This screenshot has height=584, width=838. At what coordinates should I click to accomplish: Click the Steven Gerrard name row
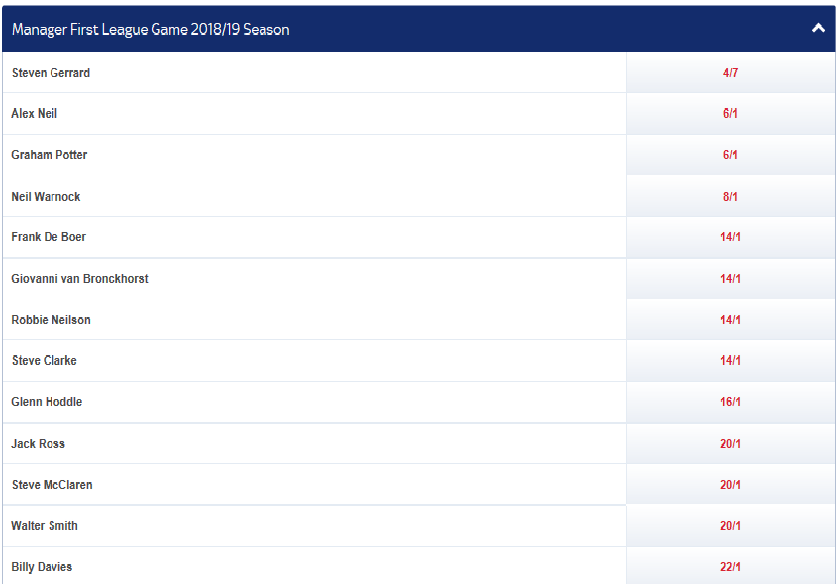pyautogui.click(x=51, y=73)
